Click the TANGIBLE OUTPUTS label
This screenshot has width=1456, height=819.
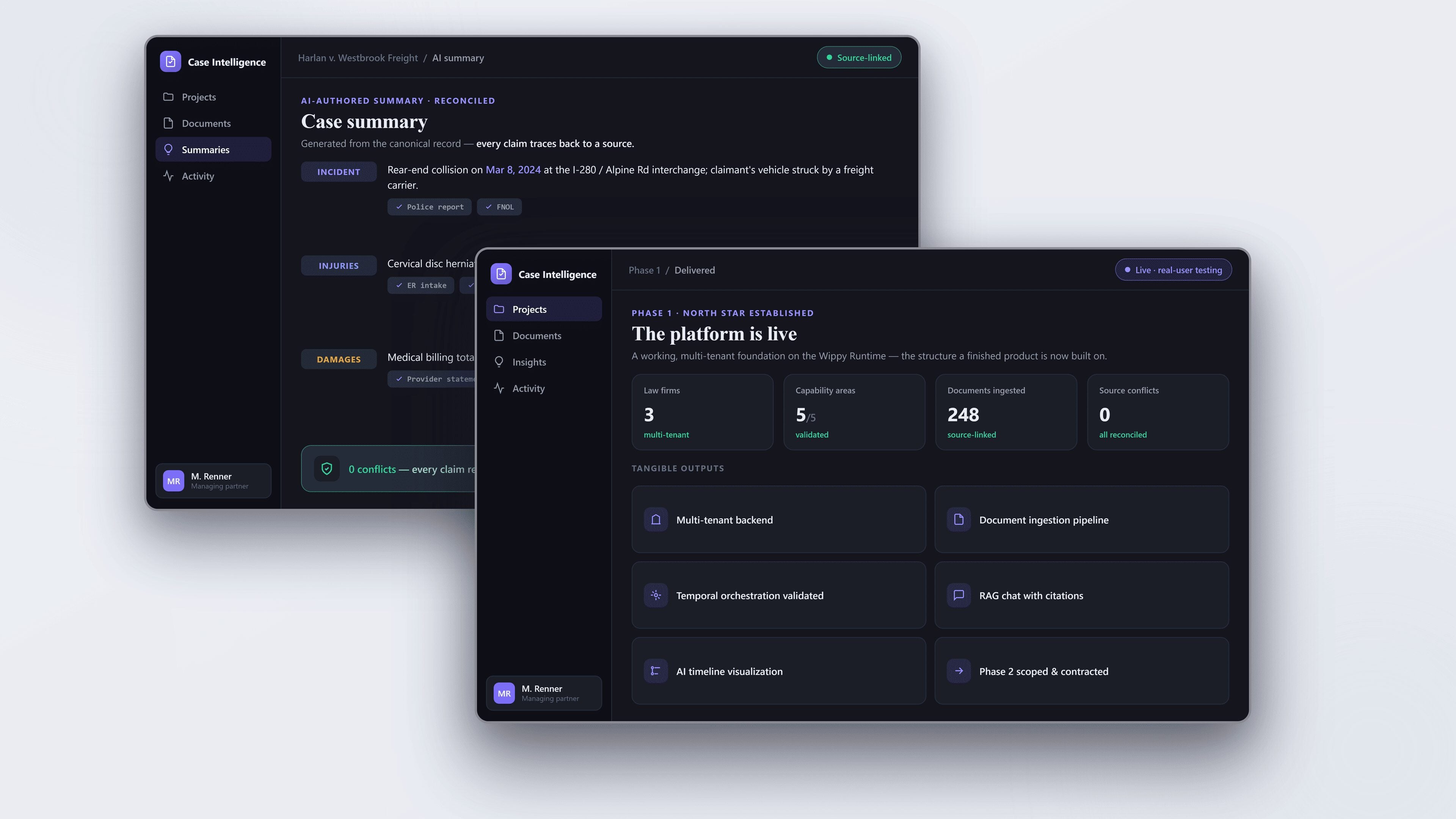click(x=678, y=468)
